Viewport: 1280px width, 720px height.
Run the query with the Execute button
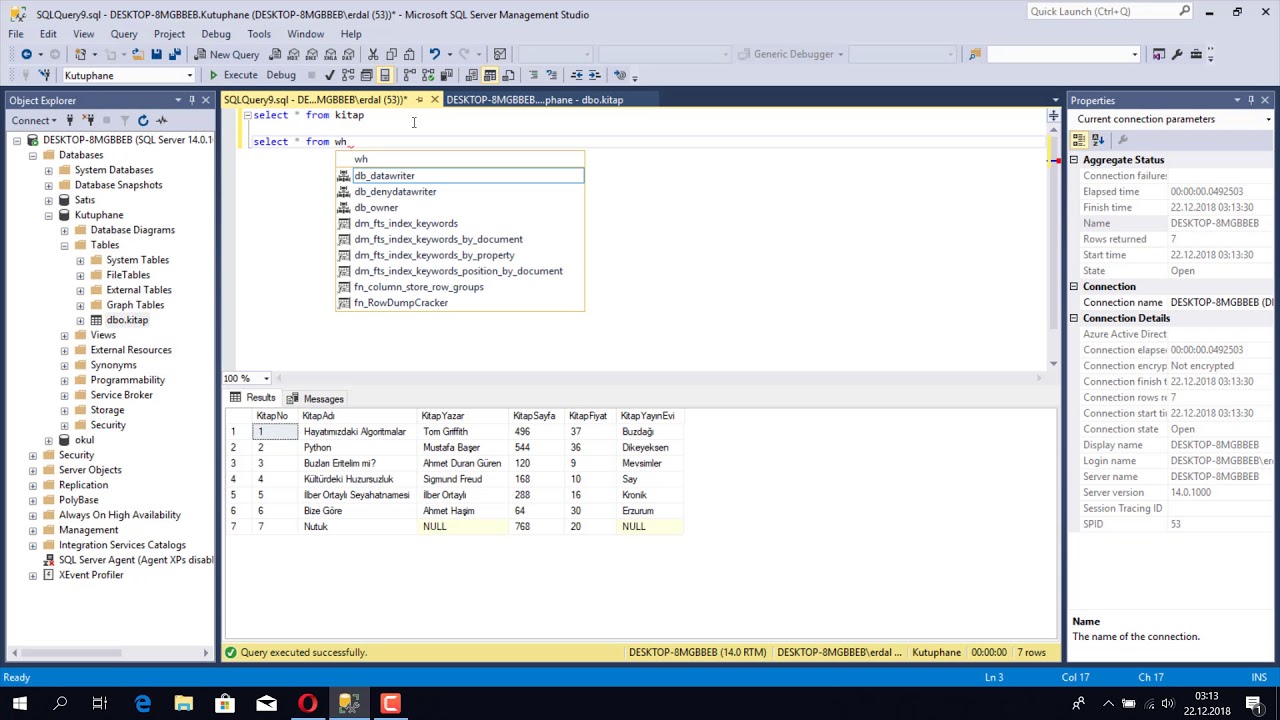(234, 75)
